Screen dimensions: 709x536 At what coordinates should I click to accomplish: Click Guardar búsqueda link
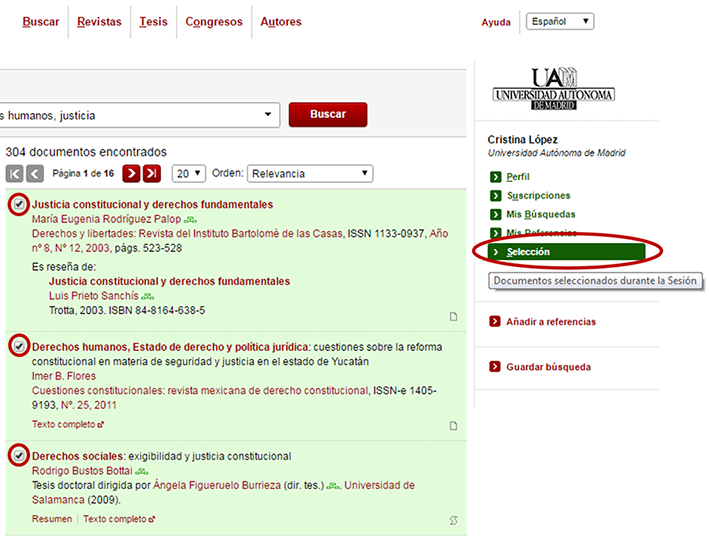[x=548, y=367]
